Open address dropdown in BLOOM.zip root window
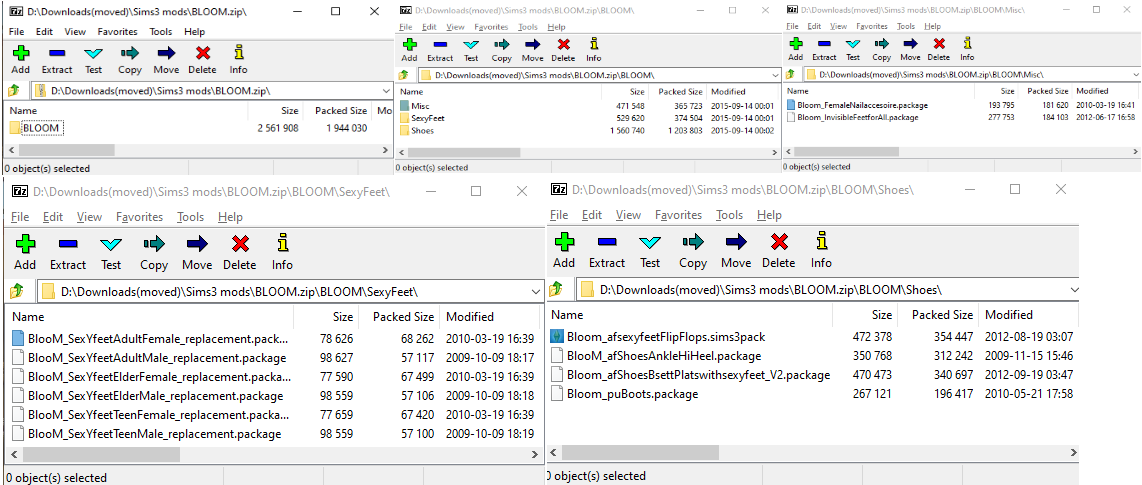 [386, 91]
